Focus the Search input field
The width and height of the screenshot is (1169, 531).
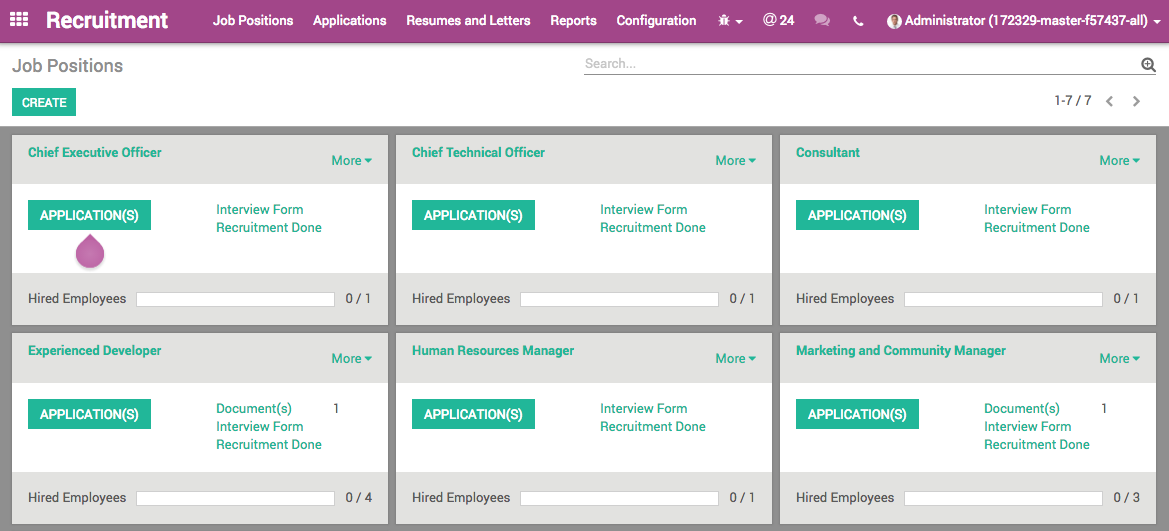tap(861, 64)
